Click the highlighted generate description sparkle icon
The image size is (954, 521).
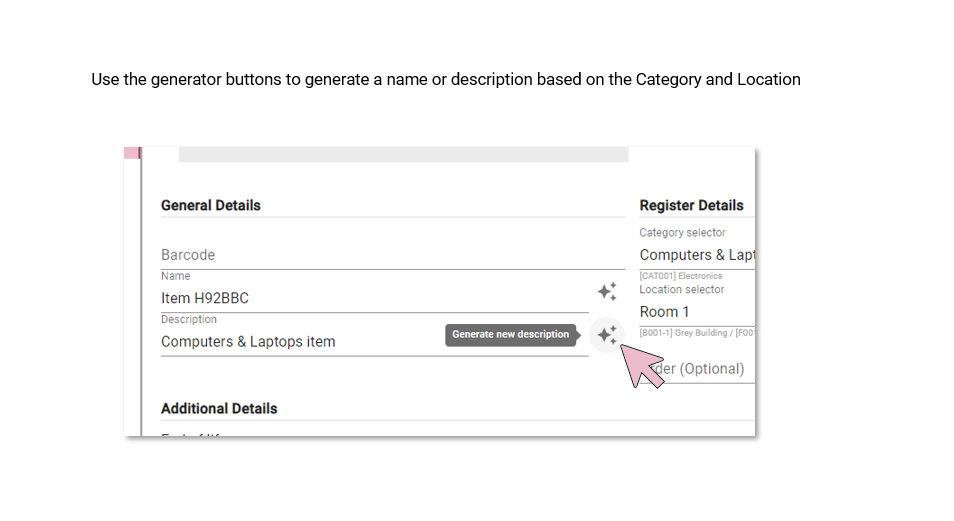tap(607, 335)
